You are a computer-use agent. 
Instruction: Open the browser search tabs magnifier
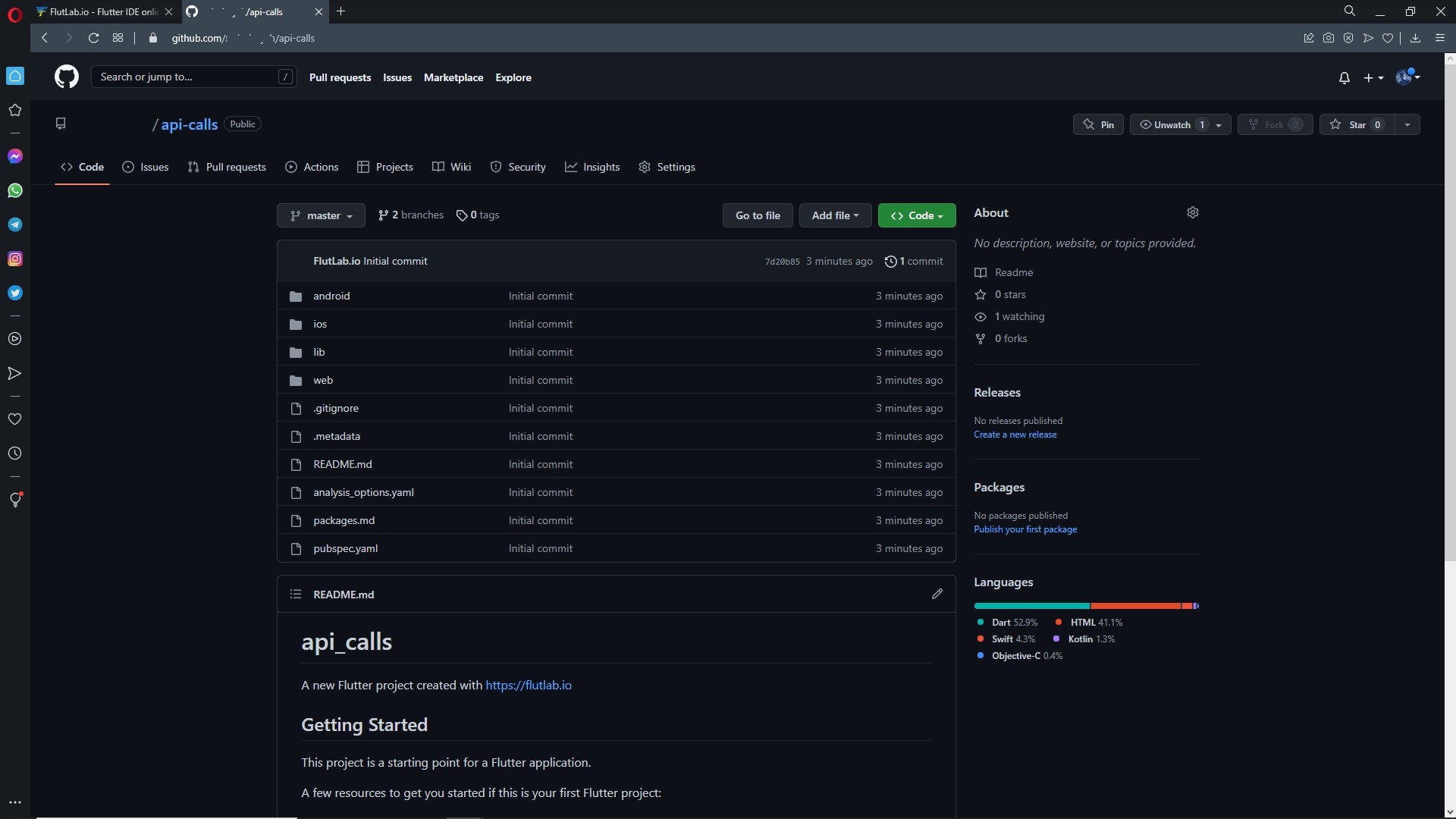click(x=1350, y=11)
